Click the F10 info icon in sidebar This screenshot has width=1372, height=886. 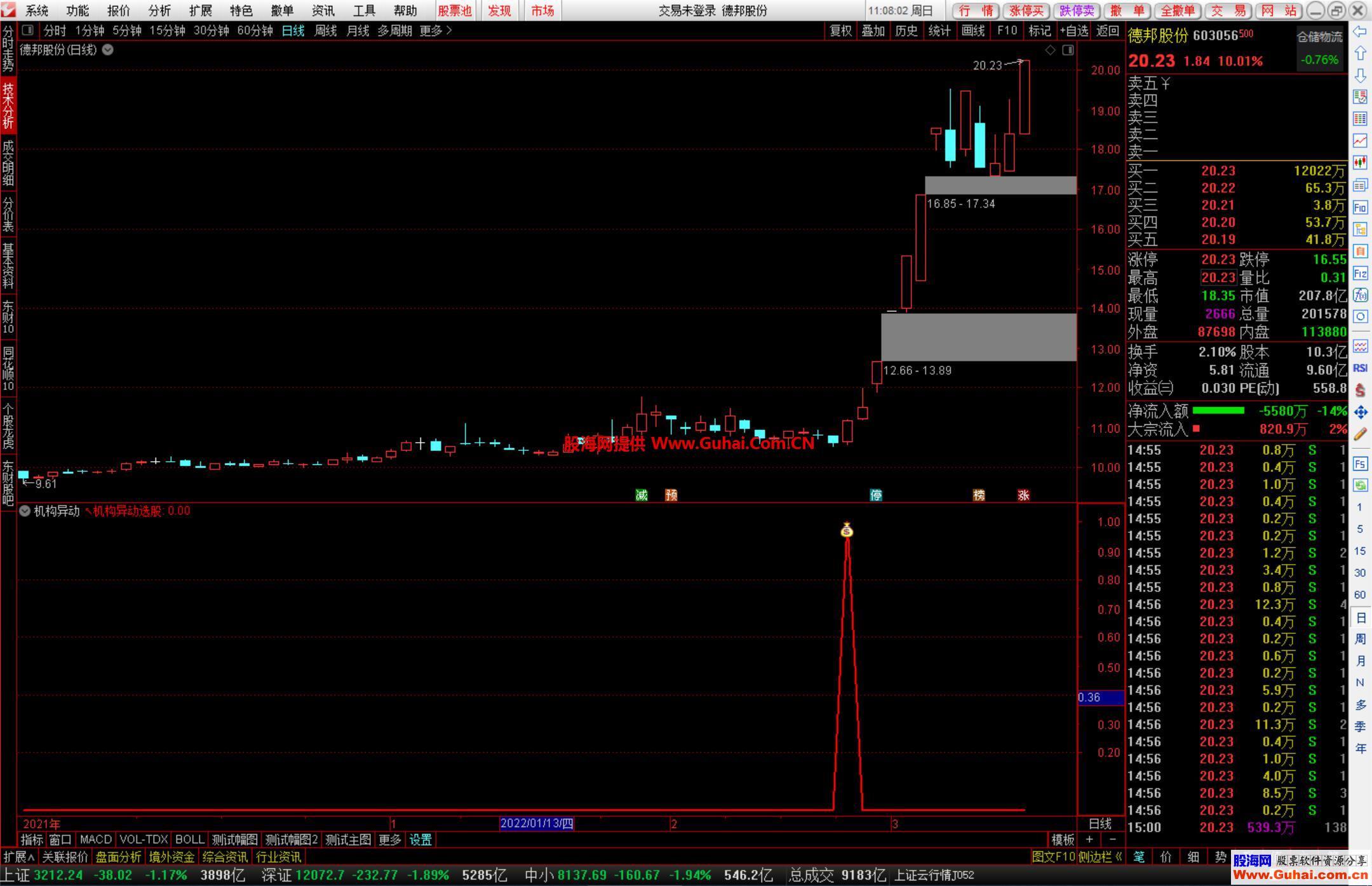click(x=1360, y=207)
